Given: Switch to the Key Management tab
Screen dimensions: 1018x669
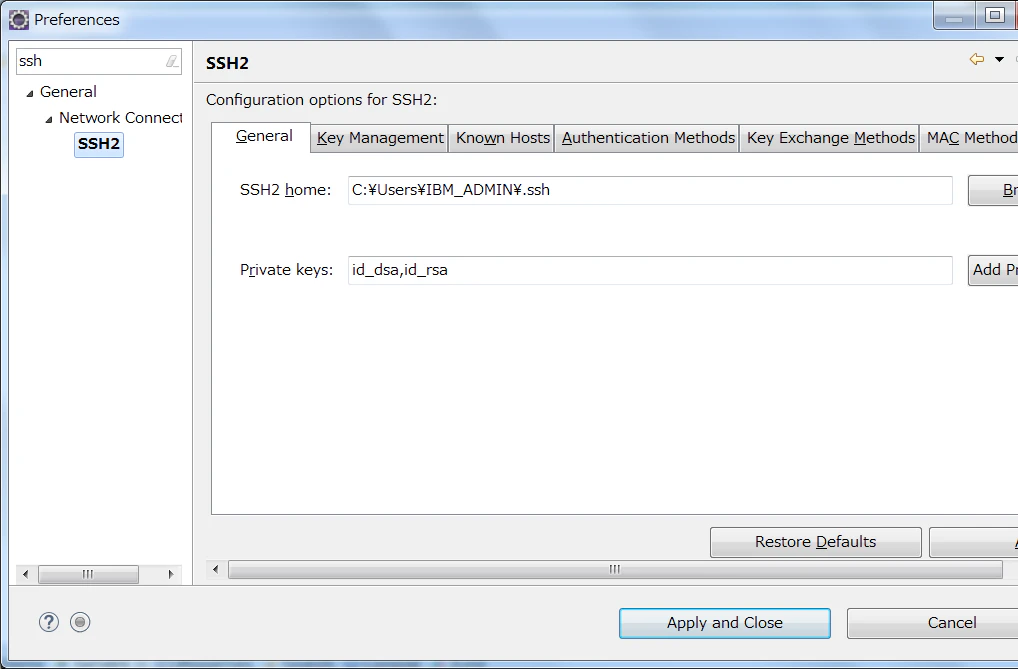Looking at the screenshot, I should (380, 138).
